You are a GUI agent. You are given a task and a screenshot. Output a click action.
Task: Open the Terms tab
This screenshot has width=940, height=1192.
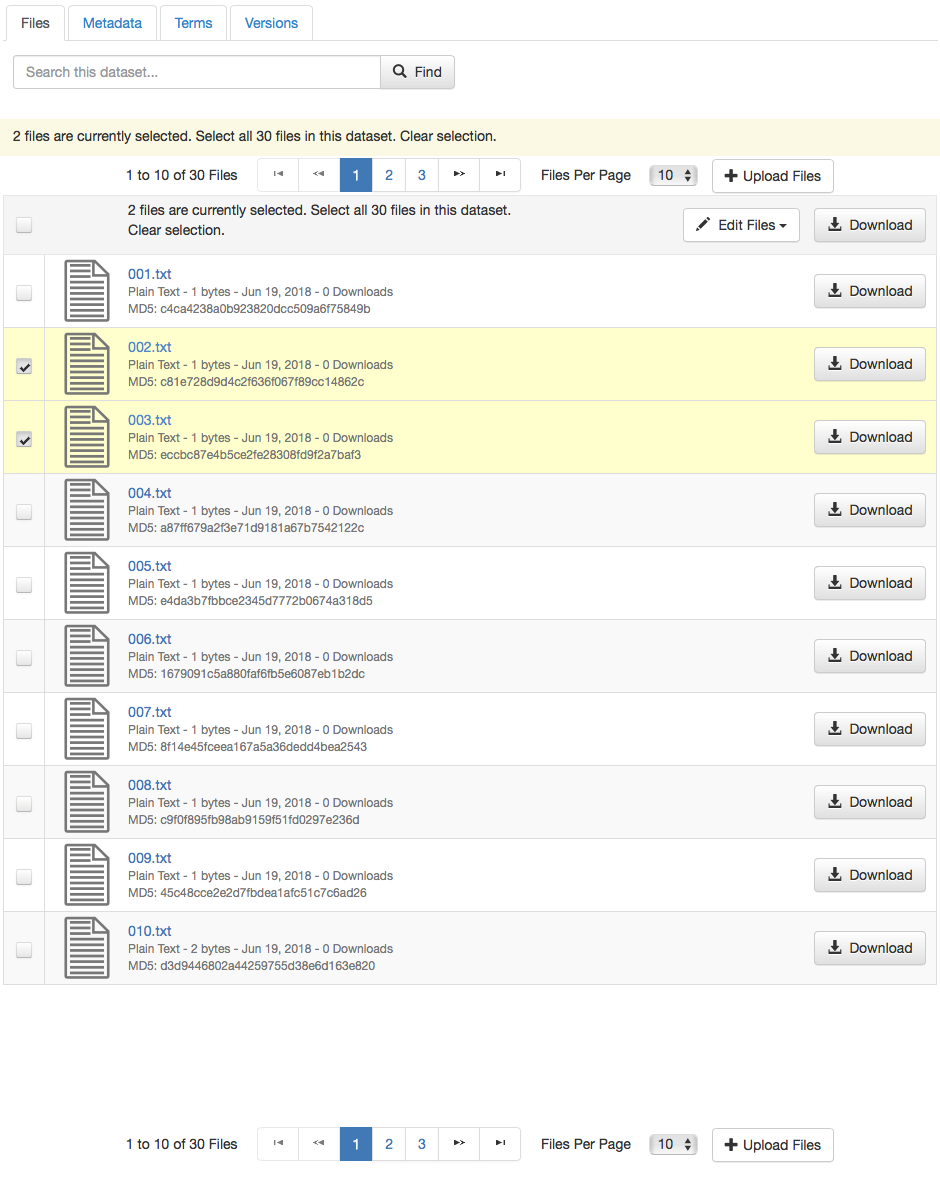point(193,22)
